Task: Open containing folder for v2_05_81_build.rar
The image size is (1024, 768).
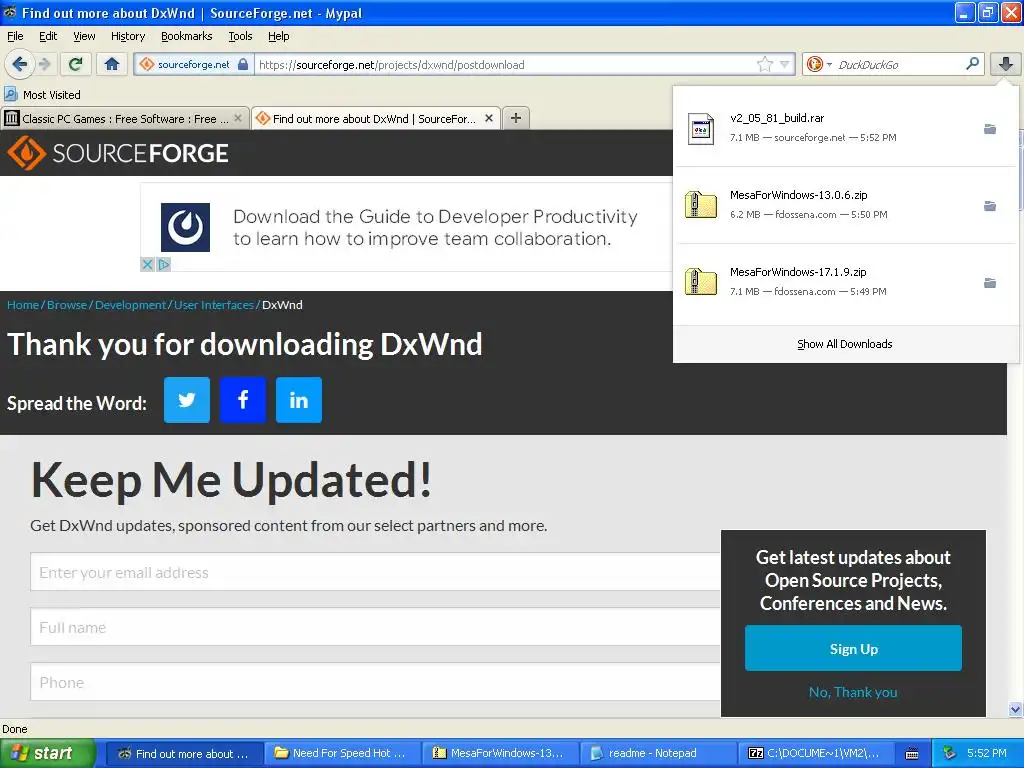Action: pos(990,129)
